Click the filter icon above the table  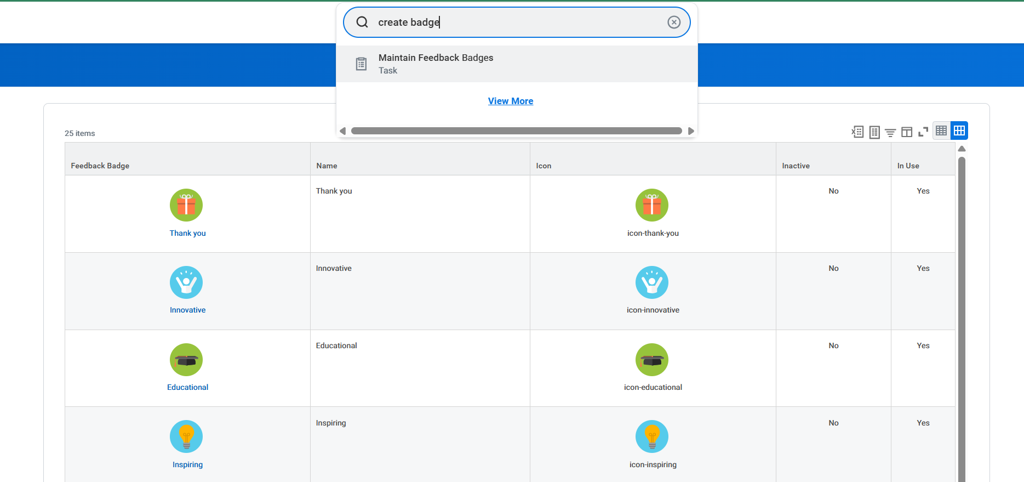(890, 132)
